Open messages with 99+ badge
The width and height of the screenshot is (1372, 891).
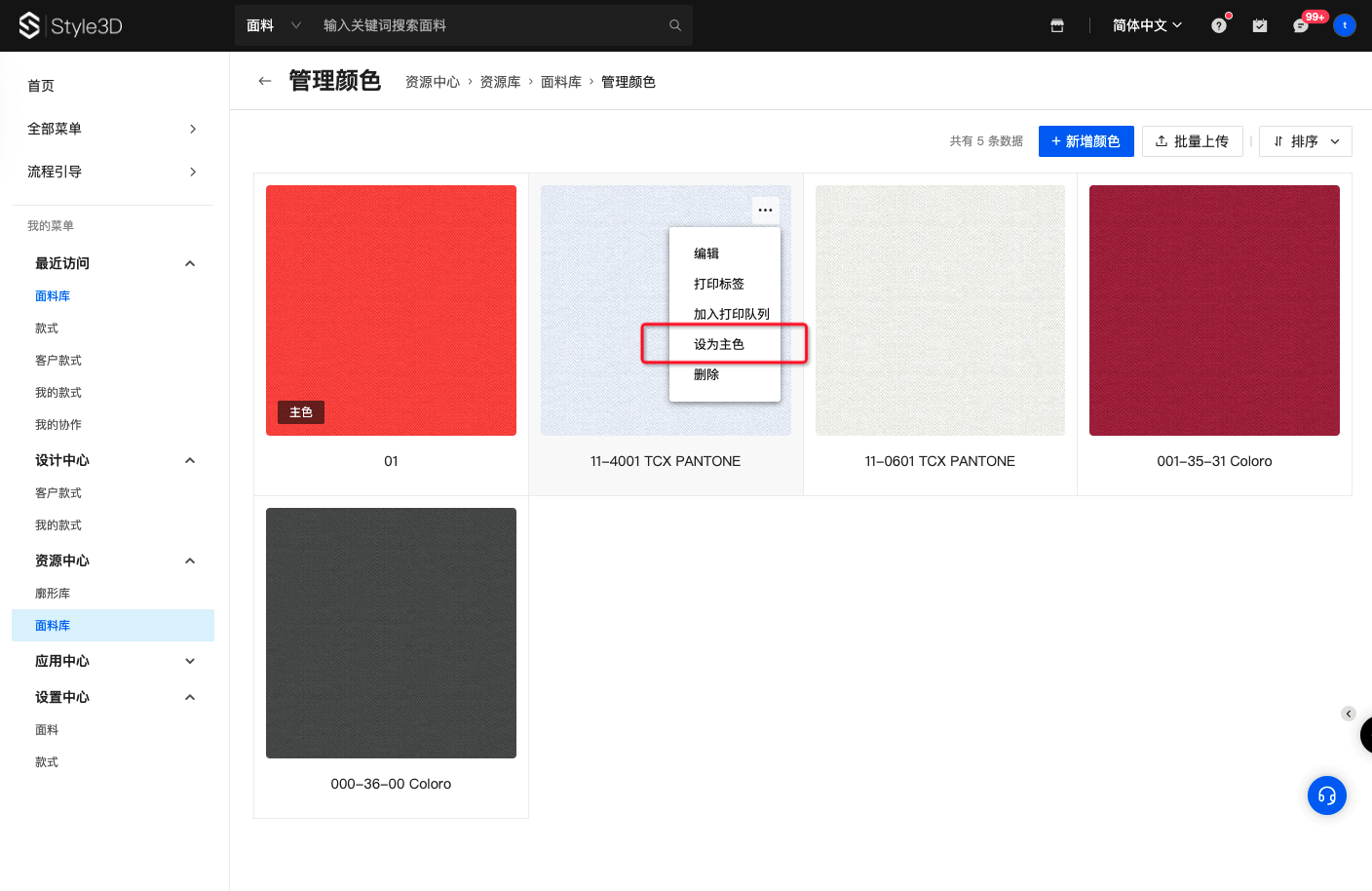click(x=1301, y=25)
